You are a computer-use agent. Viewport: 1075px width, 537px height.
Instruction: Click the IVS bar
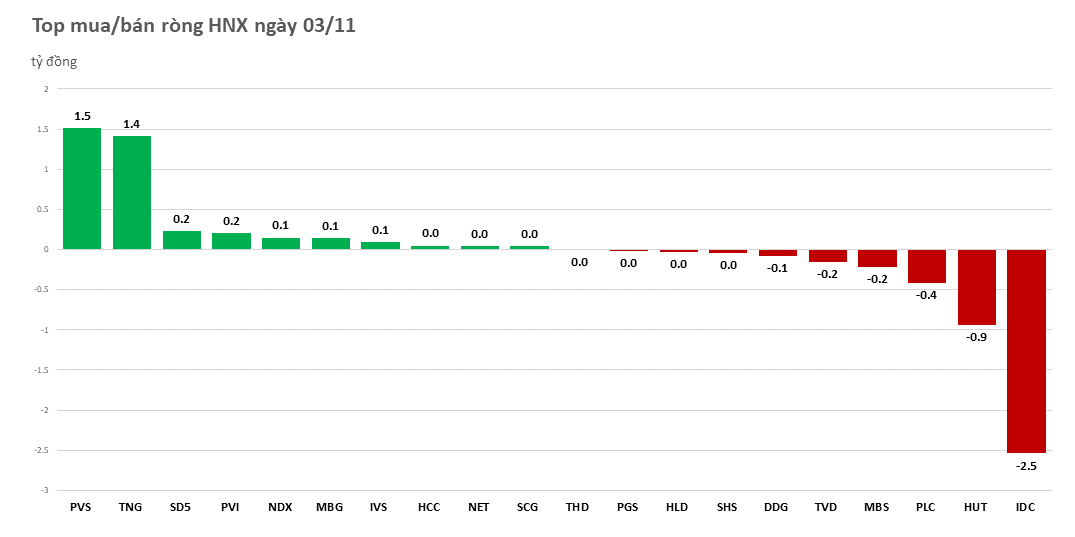click(380, 245)
